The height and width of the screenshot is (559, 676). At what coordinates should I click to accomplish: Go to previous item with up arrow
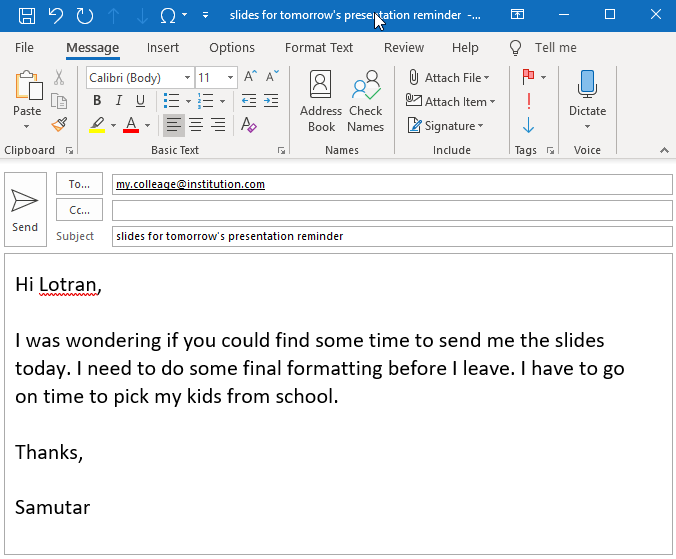113,16
